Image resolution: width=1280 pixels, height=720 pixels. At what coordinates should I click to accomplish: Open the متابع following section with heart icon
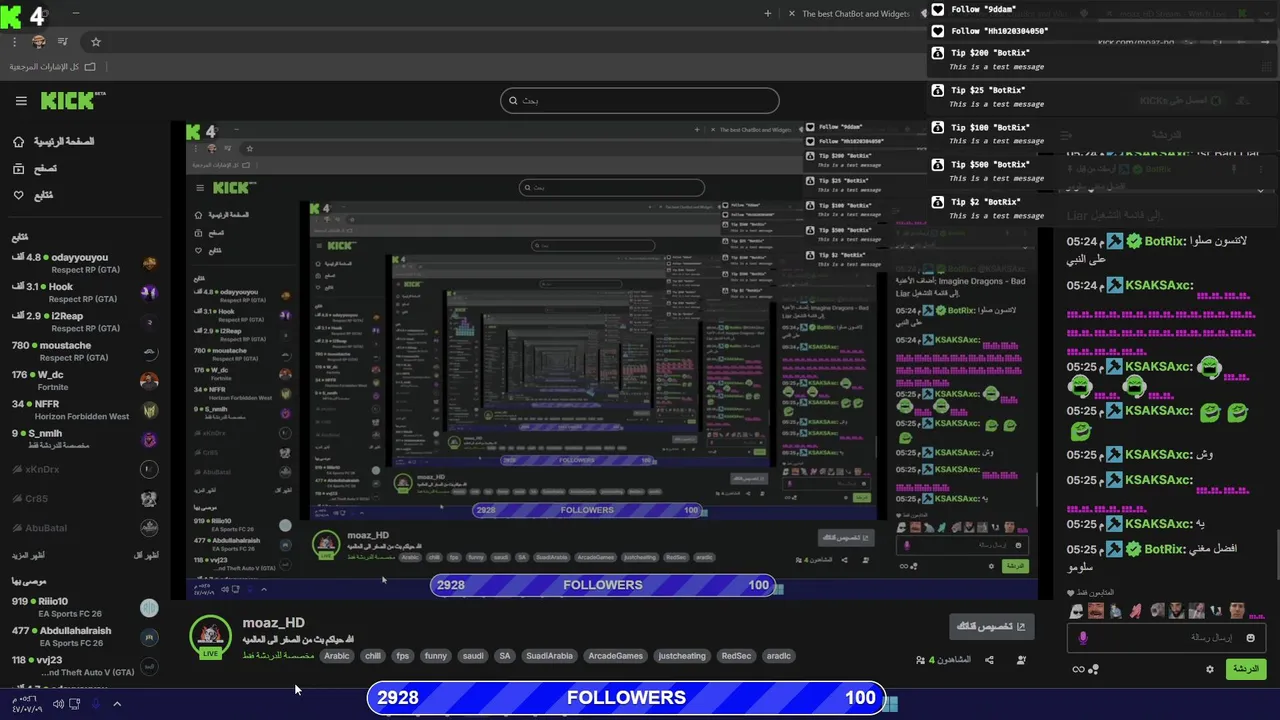pos(33,195)
